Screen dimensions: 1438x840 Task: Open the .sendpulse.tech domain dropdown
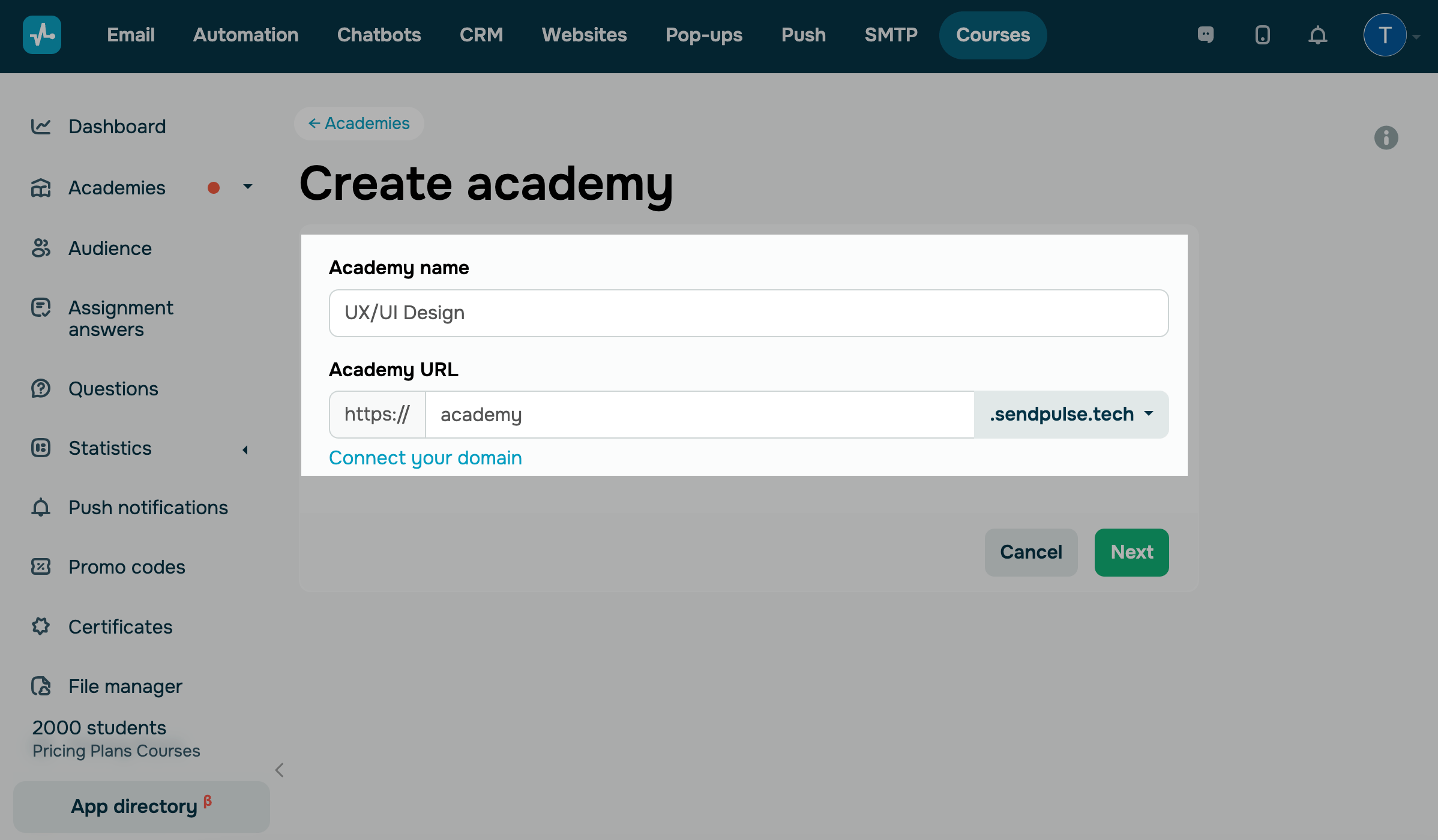pyautogui.click(x=1071, y=415)
